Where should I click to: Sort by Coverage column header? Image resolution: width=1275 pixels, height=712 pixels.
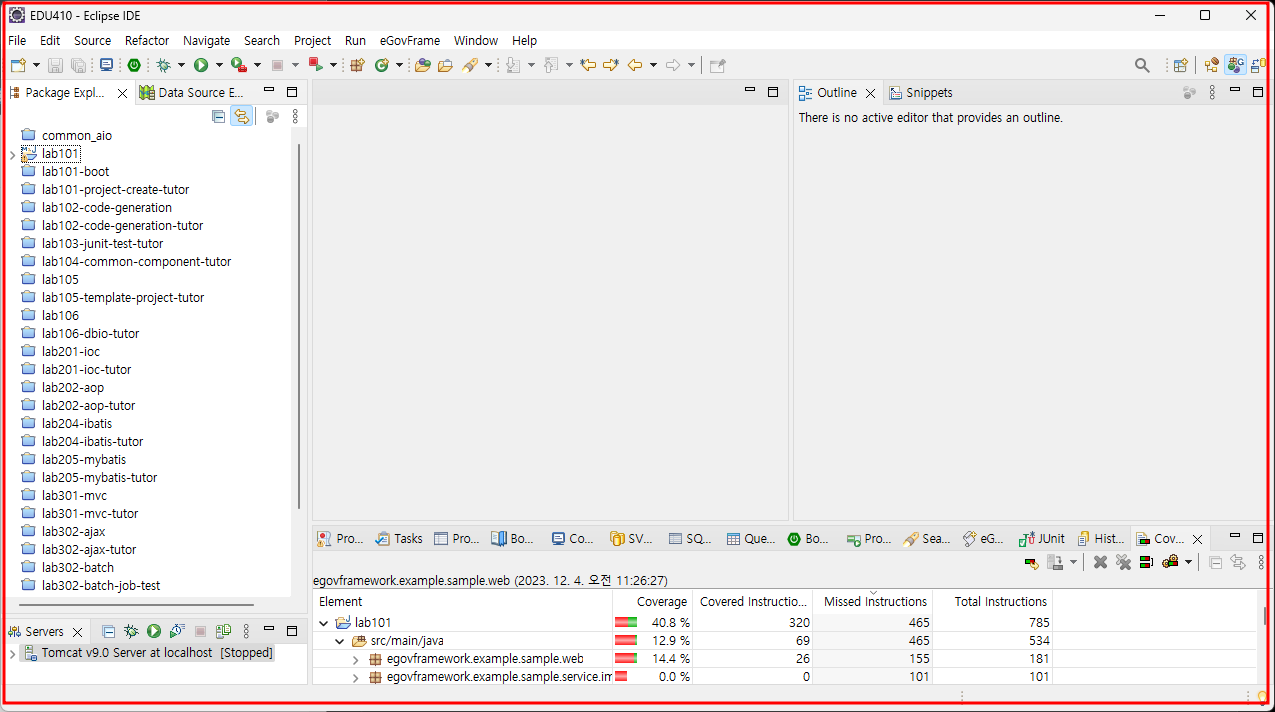click(653, 601)
